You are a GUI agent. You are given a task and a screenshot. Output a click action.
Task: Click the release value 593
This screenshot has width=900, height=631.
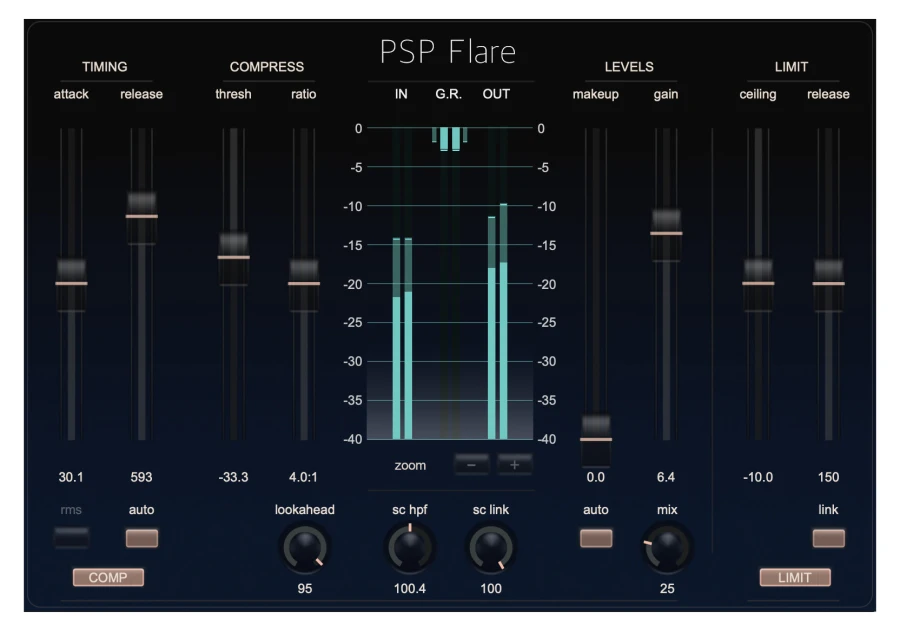coord(141,477)
